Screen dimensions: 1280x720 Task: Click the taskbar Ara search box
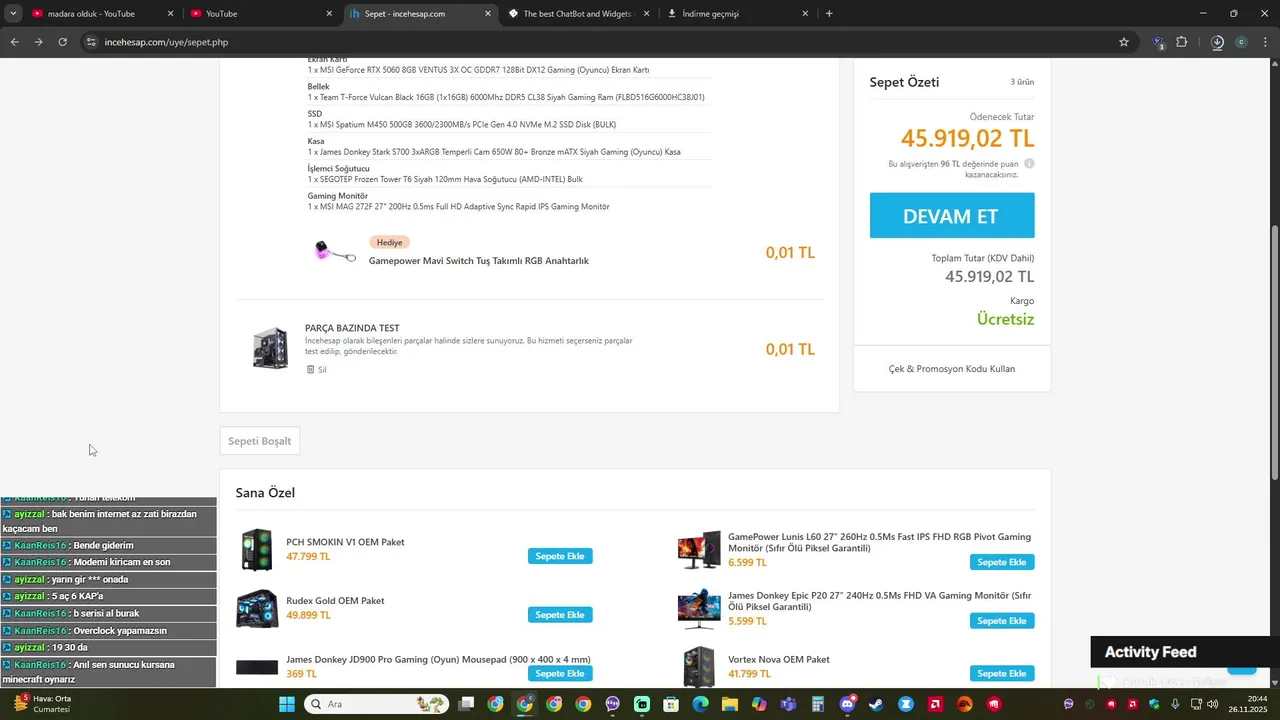(375, 704)
